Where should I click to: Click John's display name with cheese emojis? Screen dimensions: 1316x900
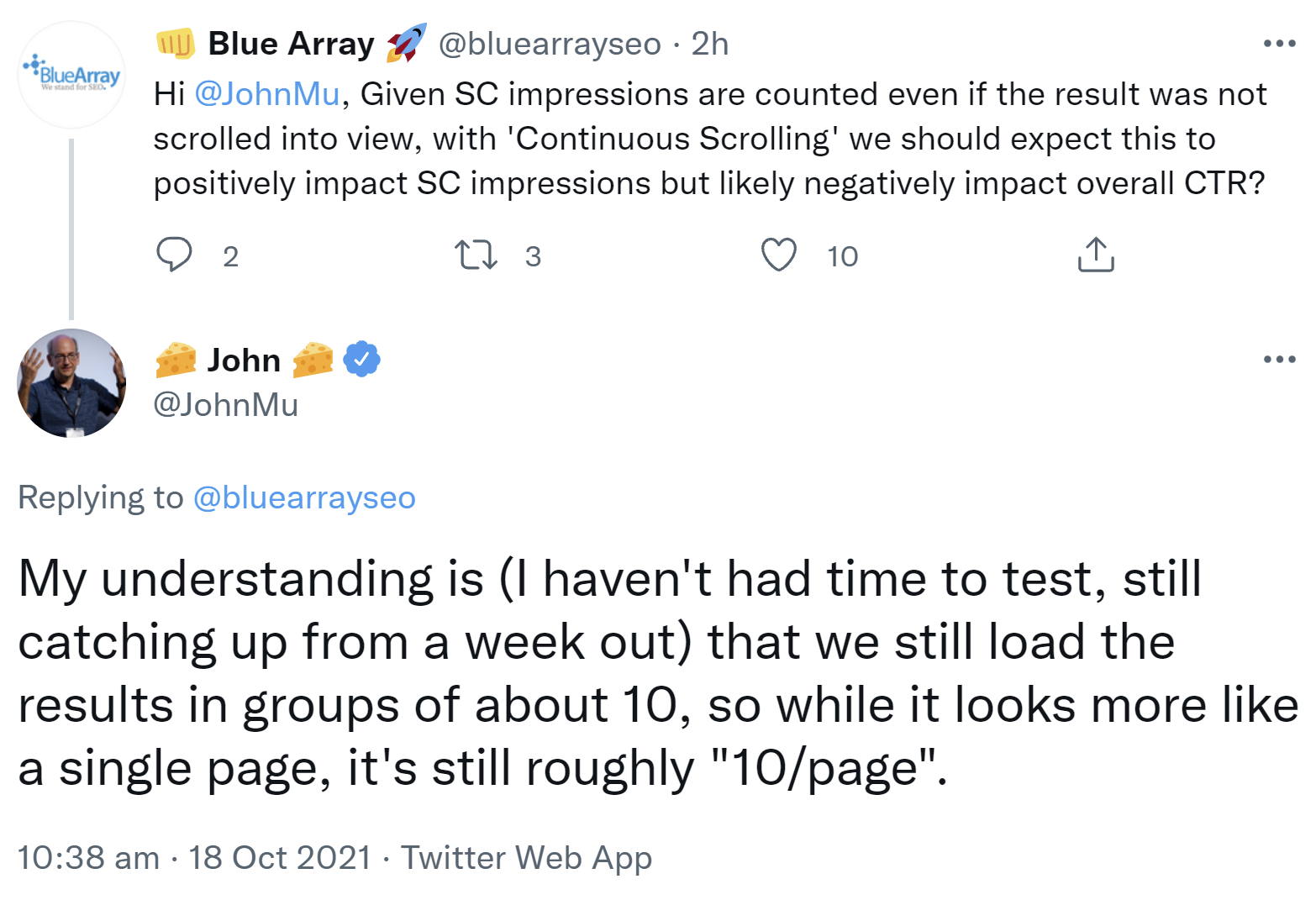tap(244, 360)
